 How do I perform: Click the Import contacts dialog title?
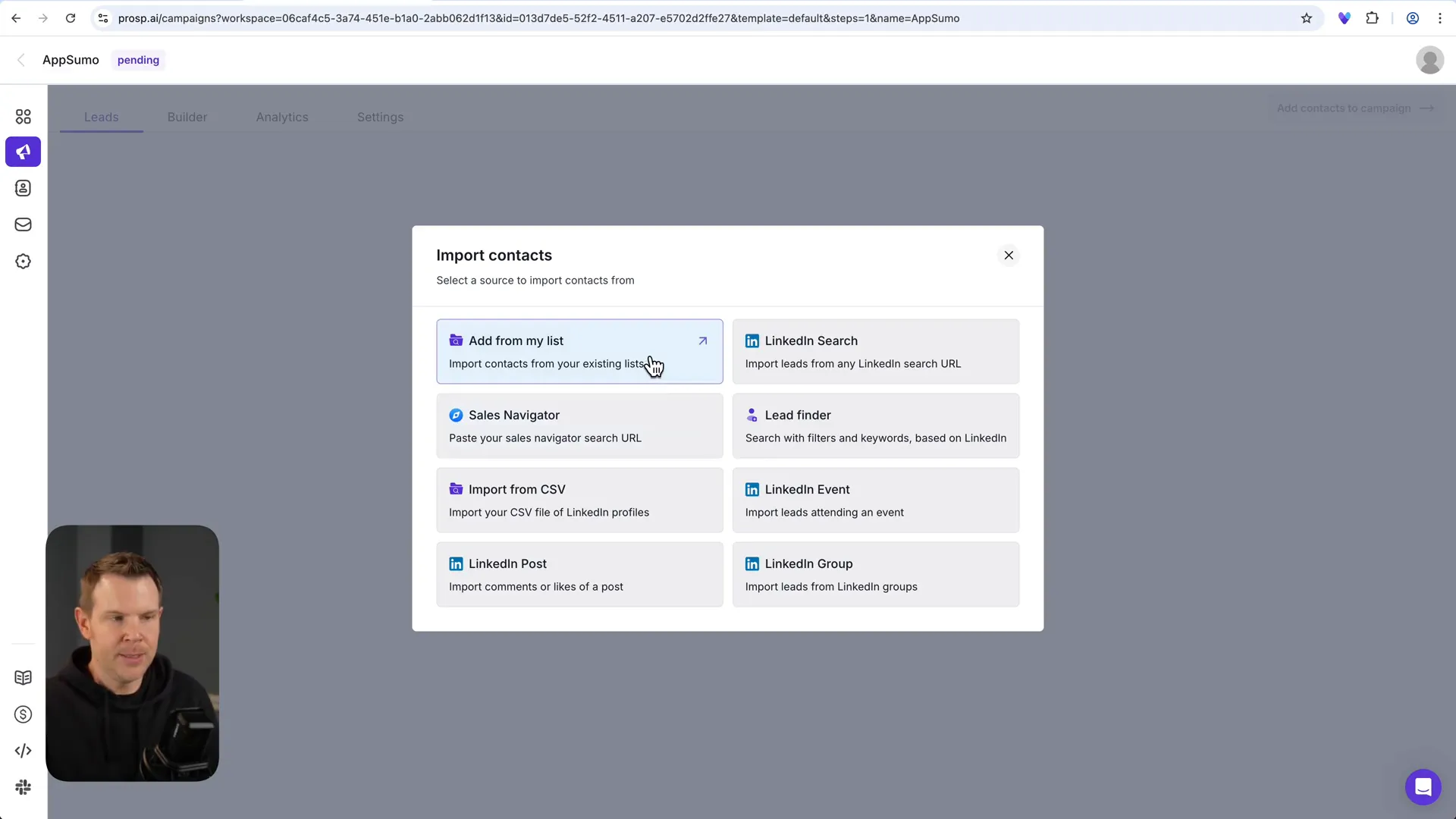click(x=494, y=256)
